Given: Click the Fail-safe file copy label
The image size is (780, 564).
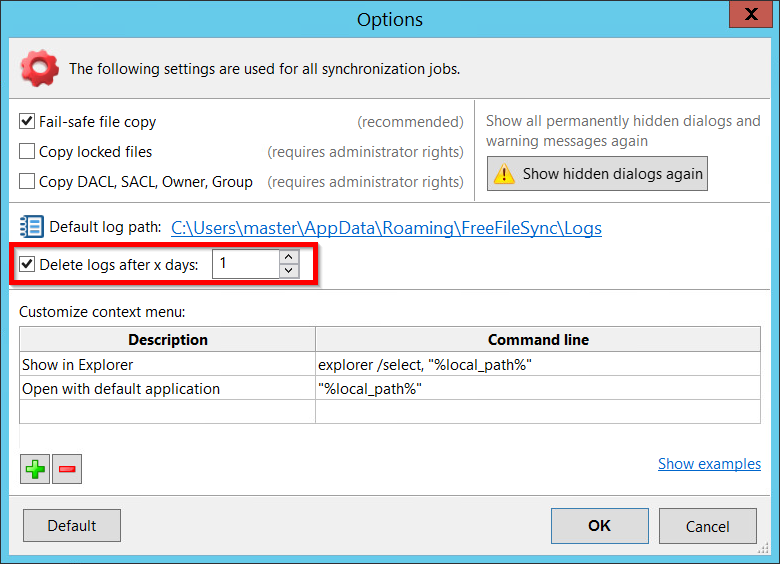Looking at the screenshot, I should tap(98, 122).
